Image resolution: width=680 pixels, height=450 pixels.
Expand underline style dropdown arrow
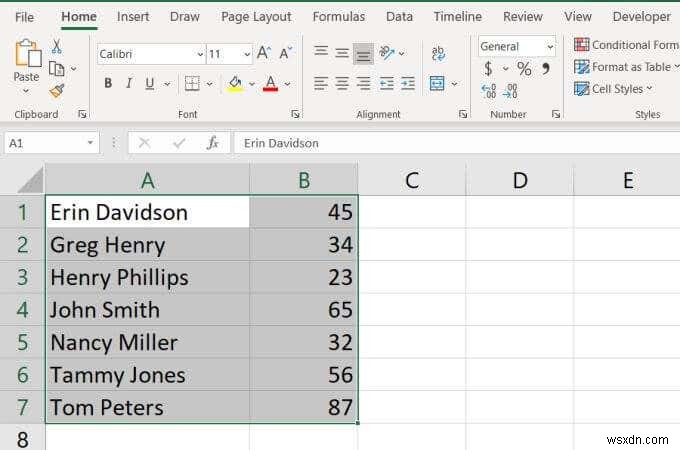point(167,83)
